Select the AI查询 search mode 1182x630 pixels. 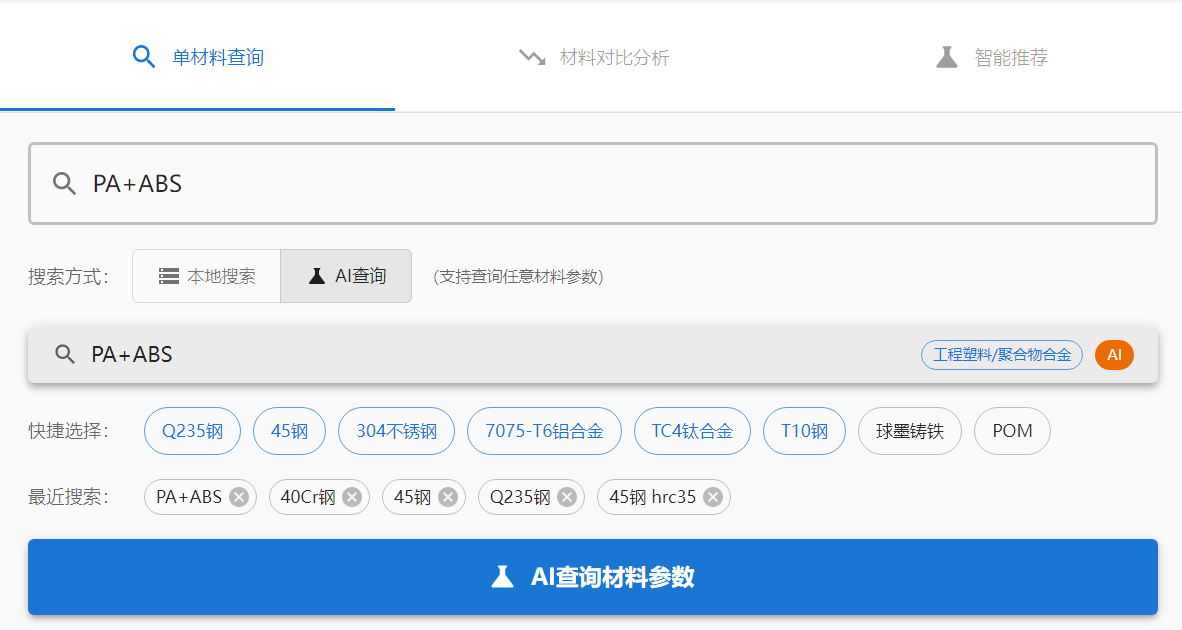tap(346, 276)
